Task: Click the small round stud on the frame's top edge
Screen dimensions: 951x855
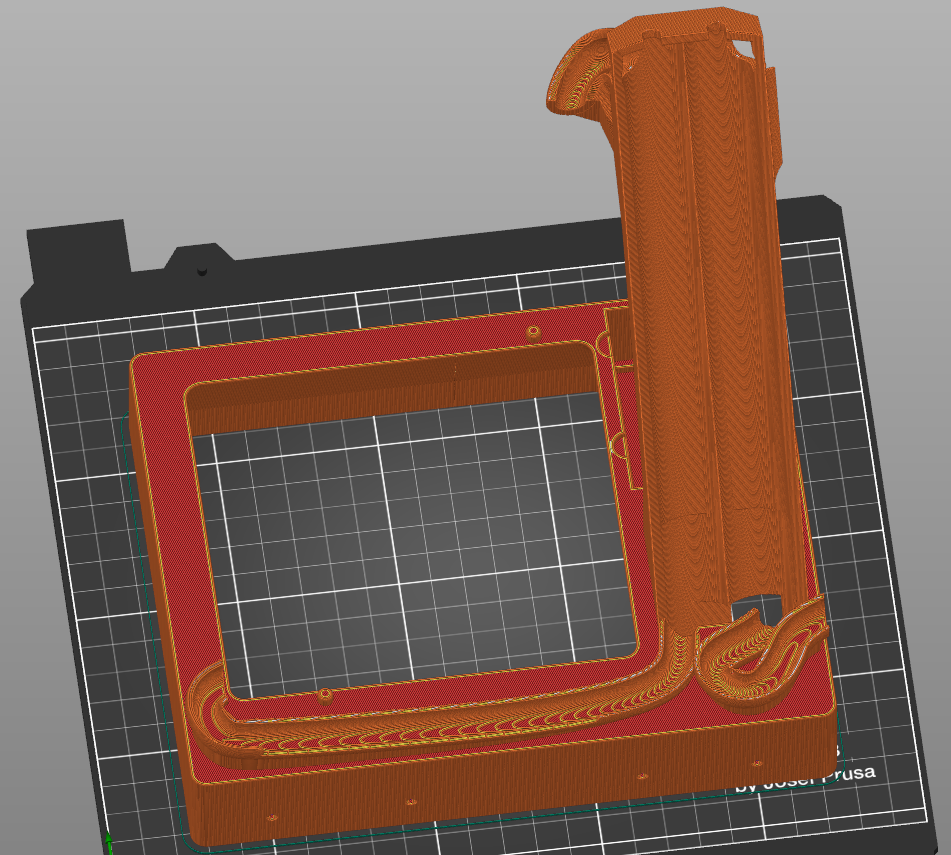Action: pos(534,331)
